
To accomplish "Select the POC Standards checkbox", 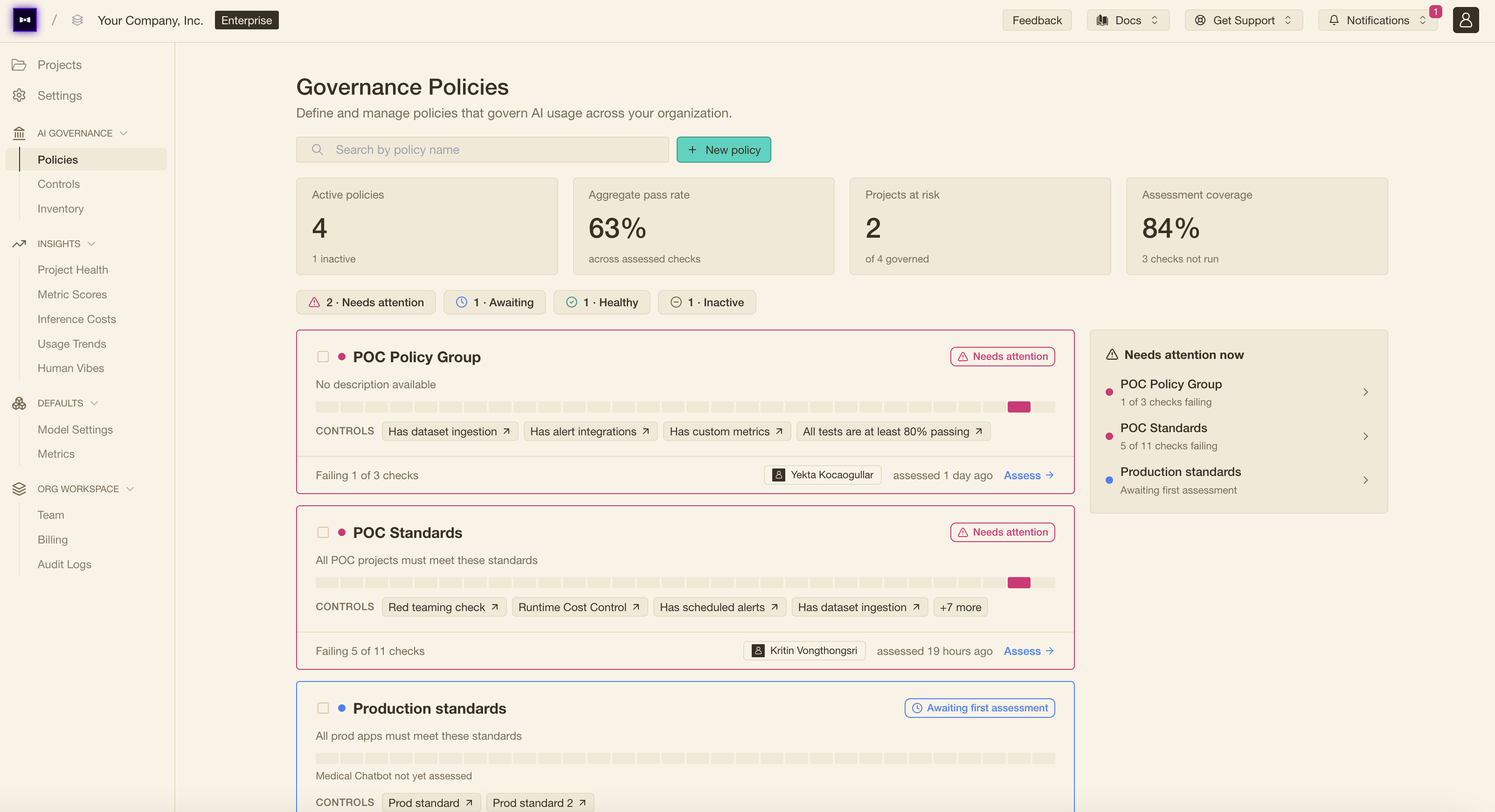I will pyautogui.click(x=323, y=532).
